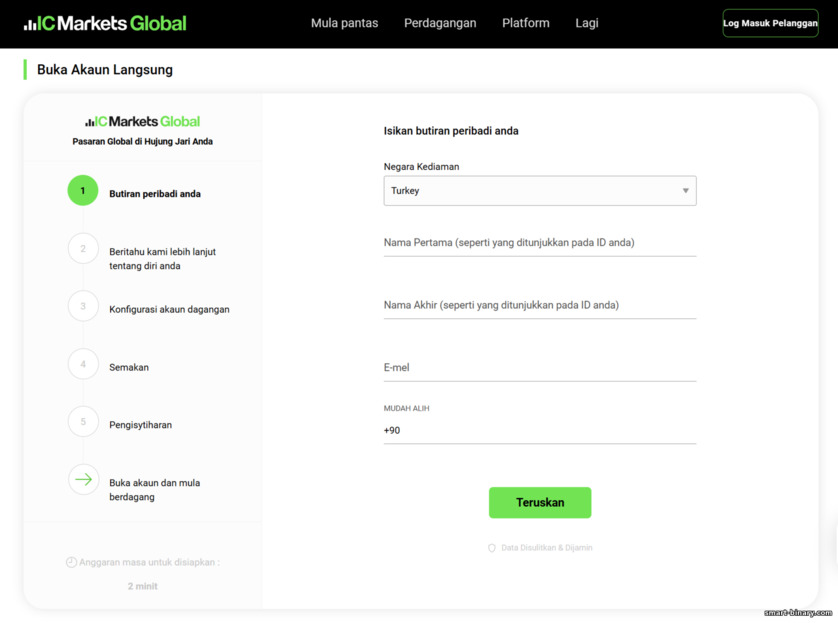The width and height of the screenshot is (838, 623).
Task: Select the step 2 circle icon
Action: coord(83,248)
